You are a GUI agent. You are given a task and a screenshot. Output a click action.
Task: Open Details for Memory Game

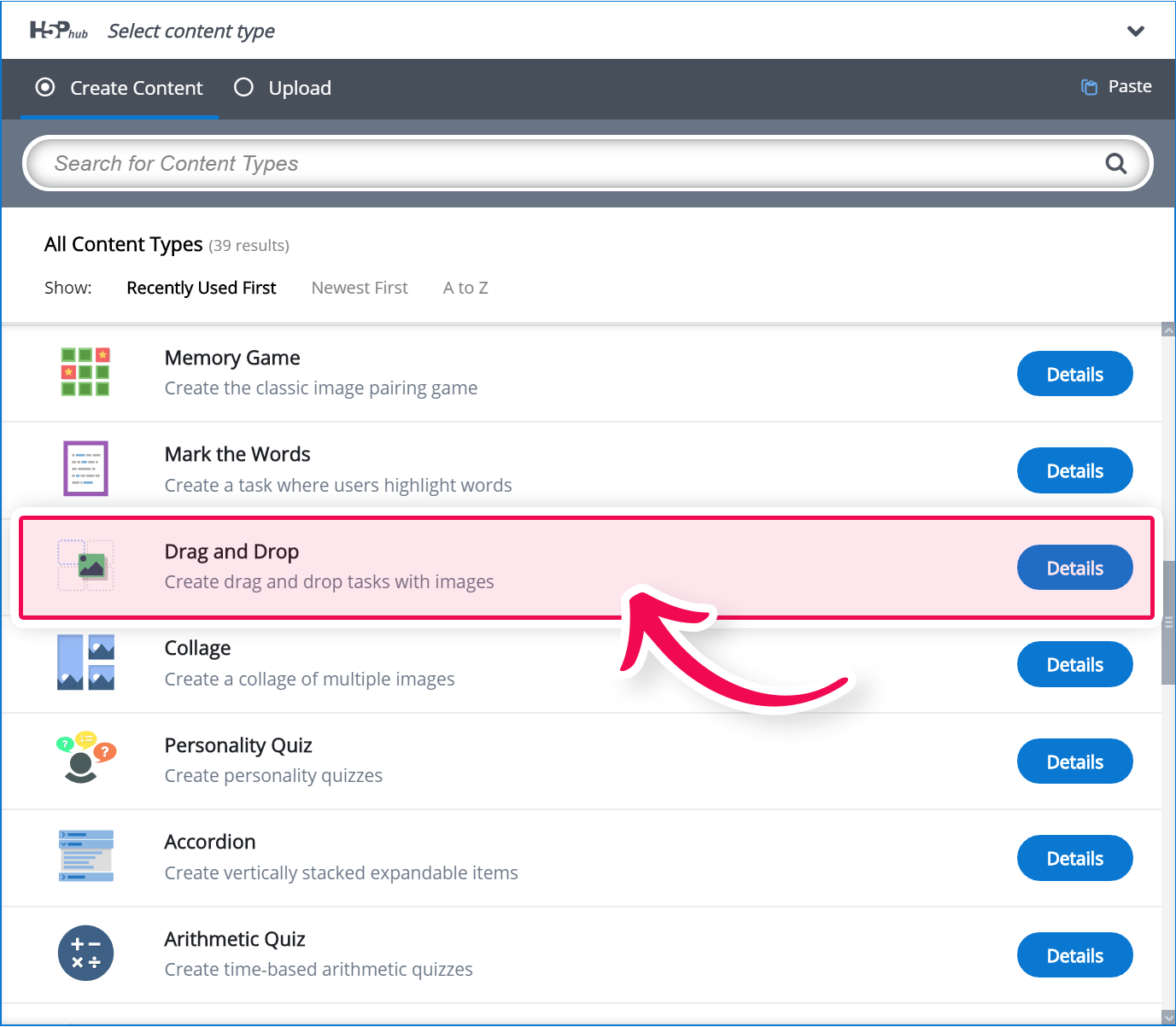[x=1074, y=374]
